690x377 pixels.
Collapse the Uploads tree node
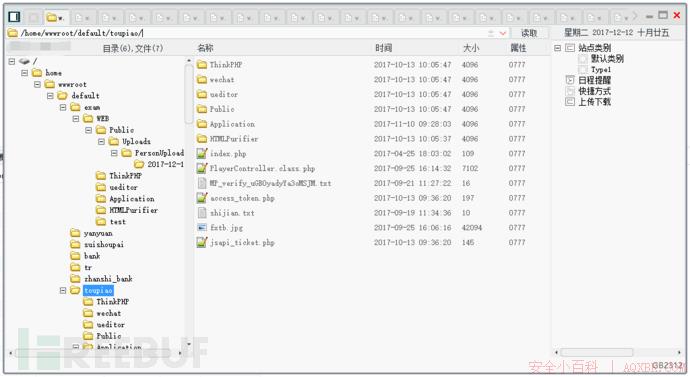[101, 141]
